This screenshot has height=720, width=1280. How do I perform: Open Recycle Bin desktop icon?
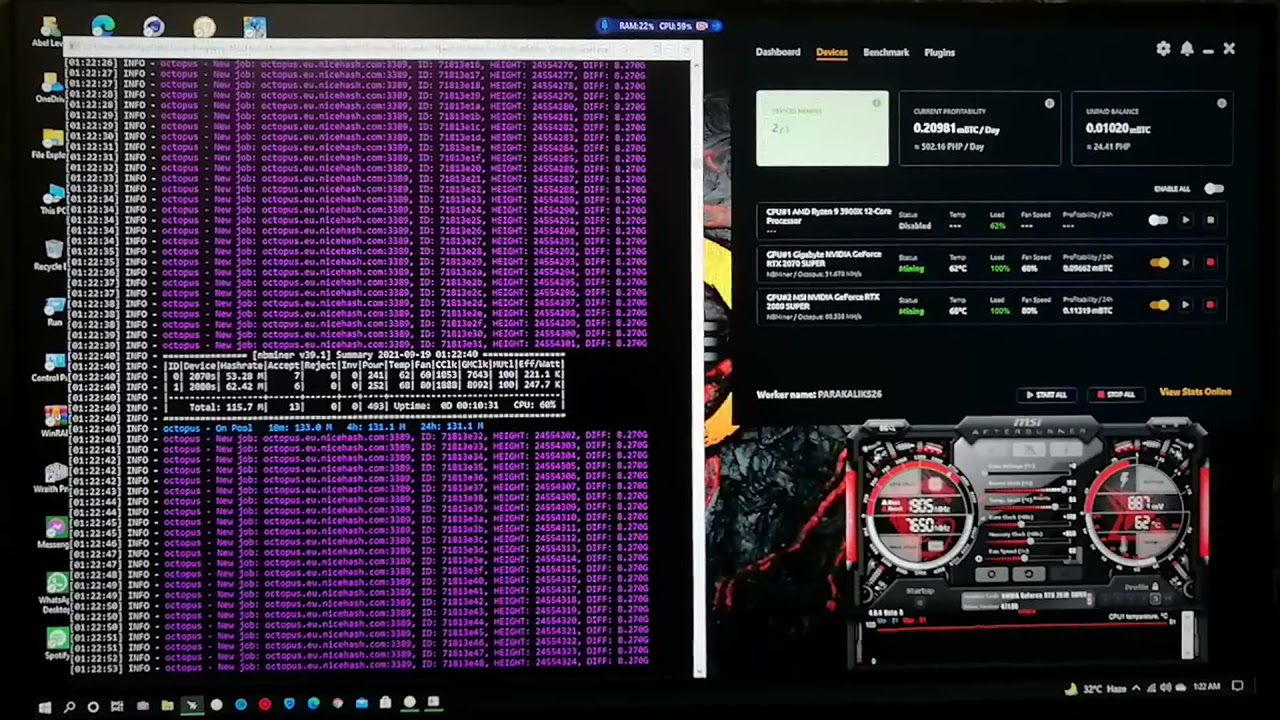coord(52,254)
